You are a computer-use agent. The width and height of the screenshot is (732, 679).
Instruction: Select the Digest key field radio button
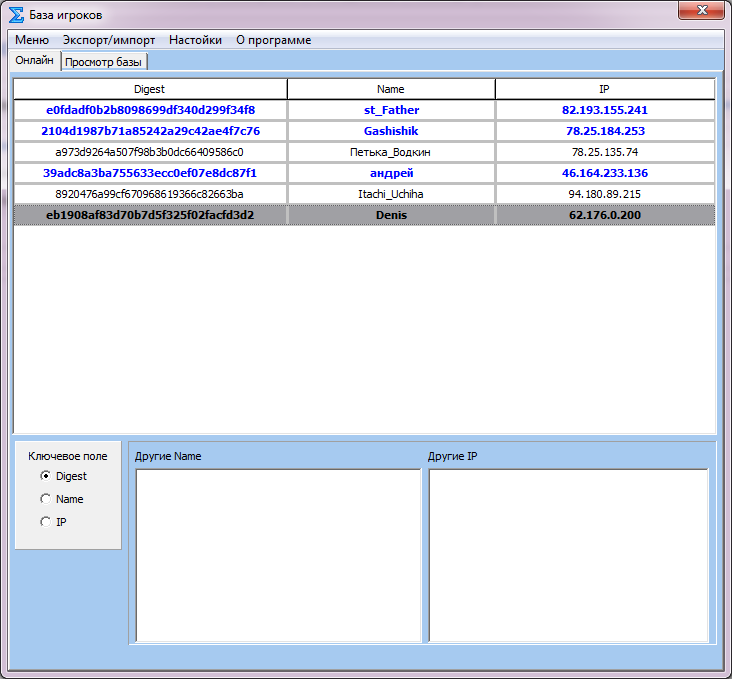45,476
